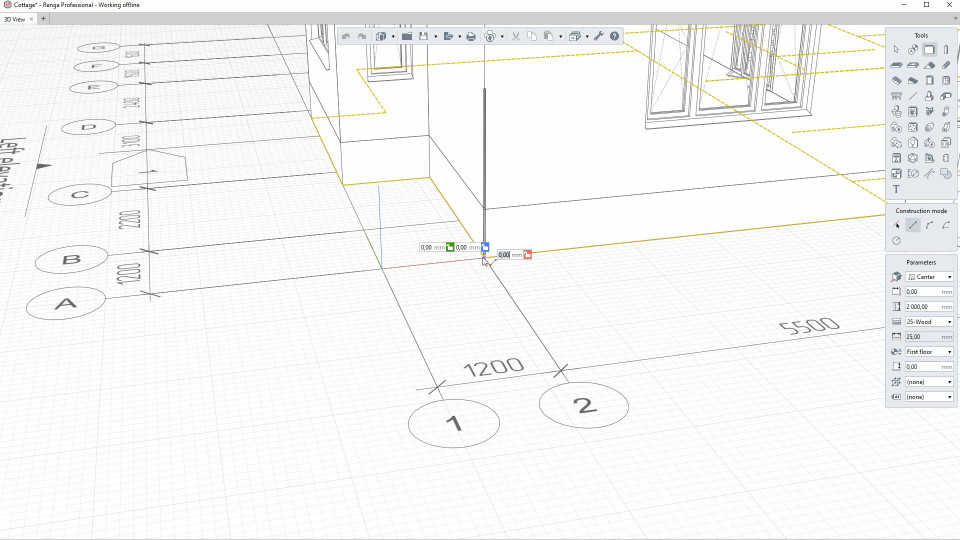Screen dimensions: 960x540
Task: Activate the automatic point construction mode
Action: click(896, 225)
